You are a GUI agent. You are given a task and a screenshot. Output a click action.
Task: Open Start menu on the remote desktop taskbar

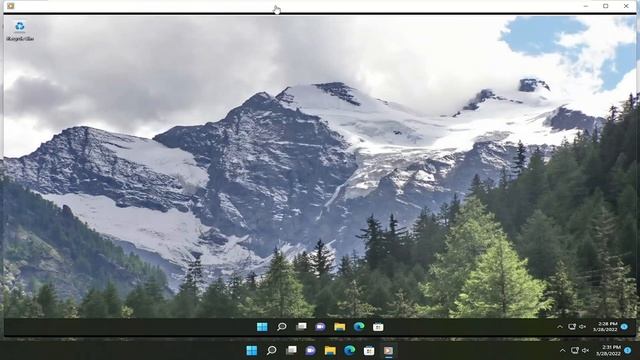pos(262,327)
